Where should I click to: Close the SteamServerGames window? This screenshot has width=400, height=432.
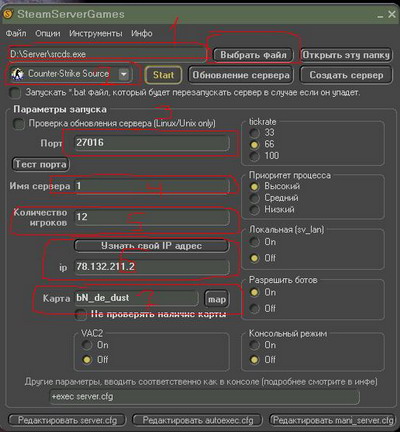tap(392, 15)
